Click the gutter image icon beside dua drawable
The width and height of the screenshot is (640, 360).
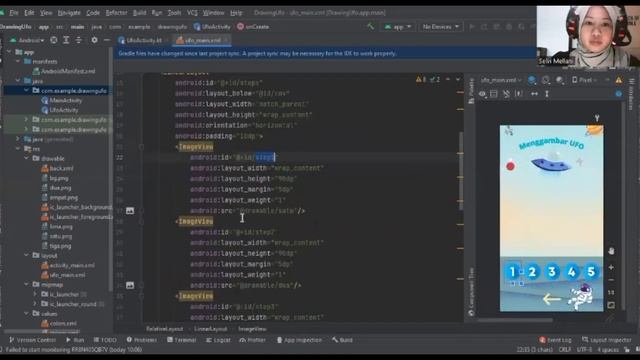click(x=130, y=285)
